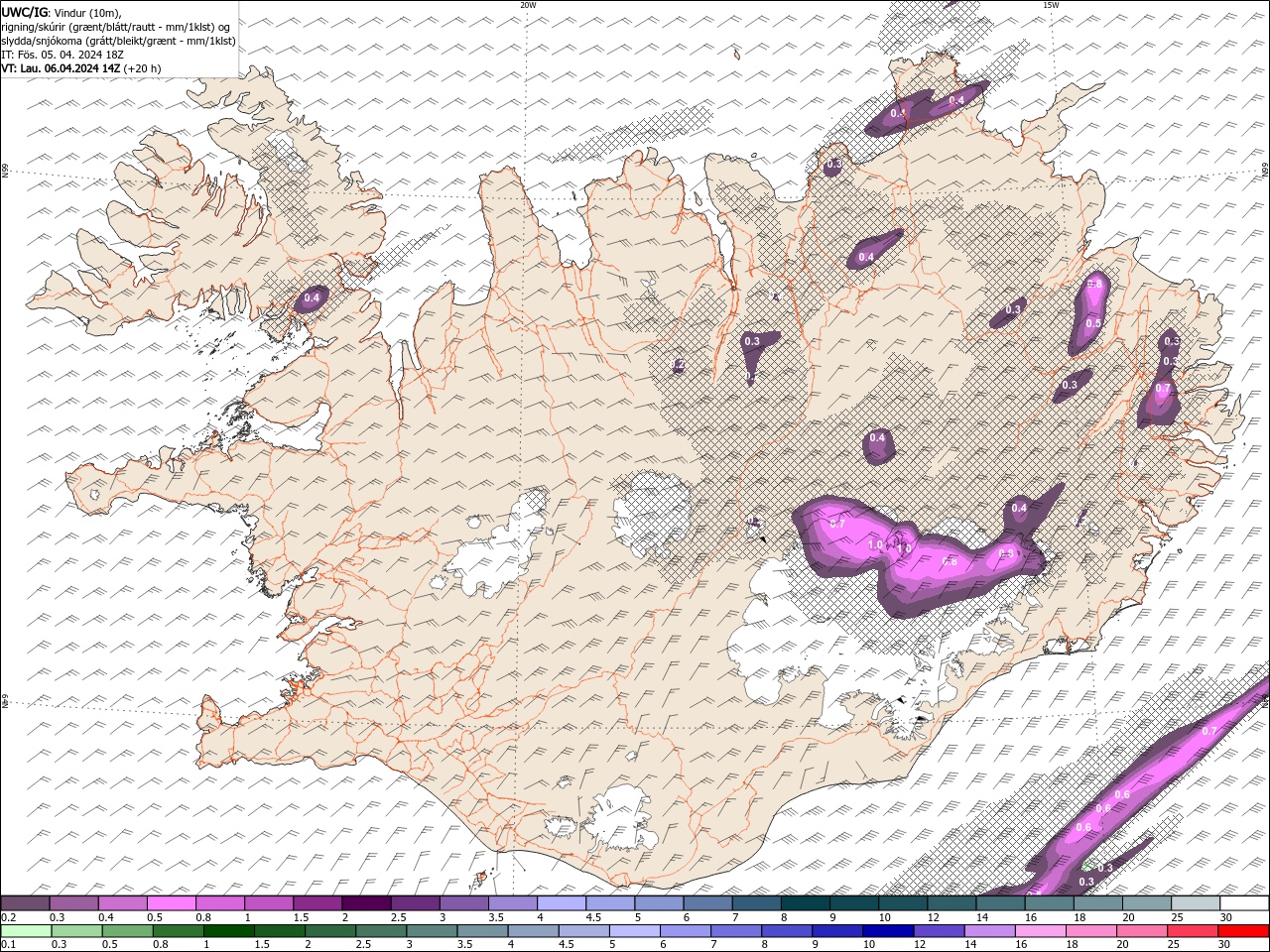
Task: Pick the 1.5 swatch in the upper legend row
Action: tap(317, 902)
